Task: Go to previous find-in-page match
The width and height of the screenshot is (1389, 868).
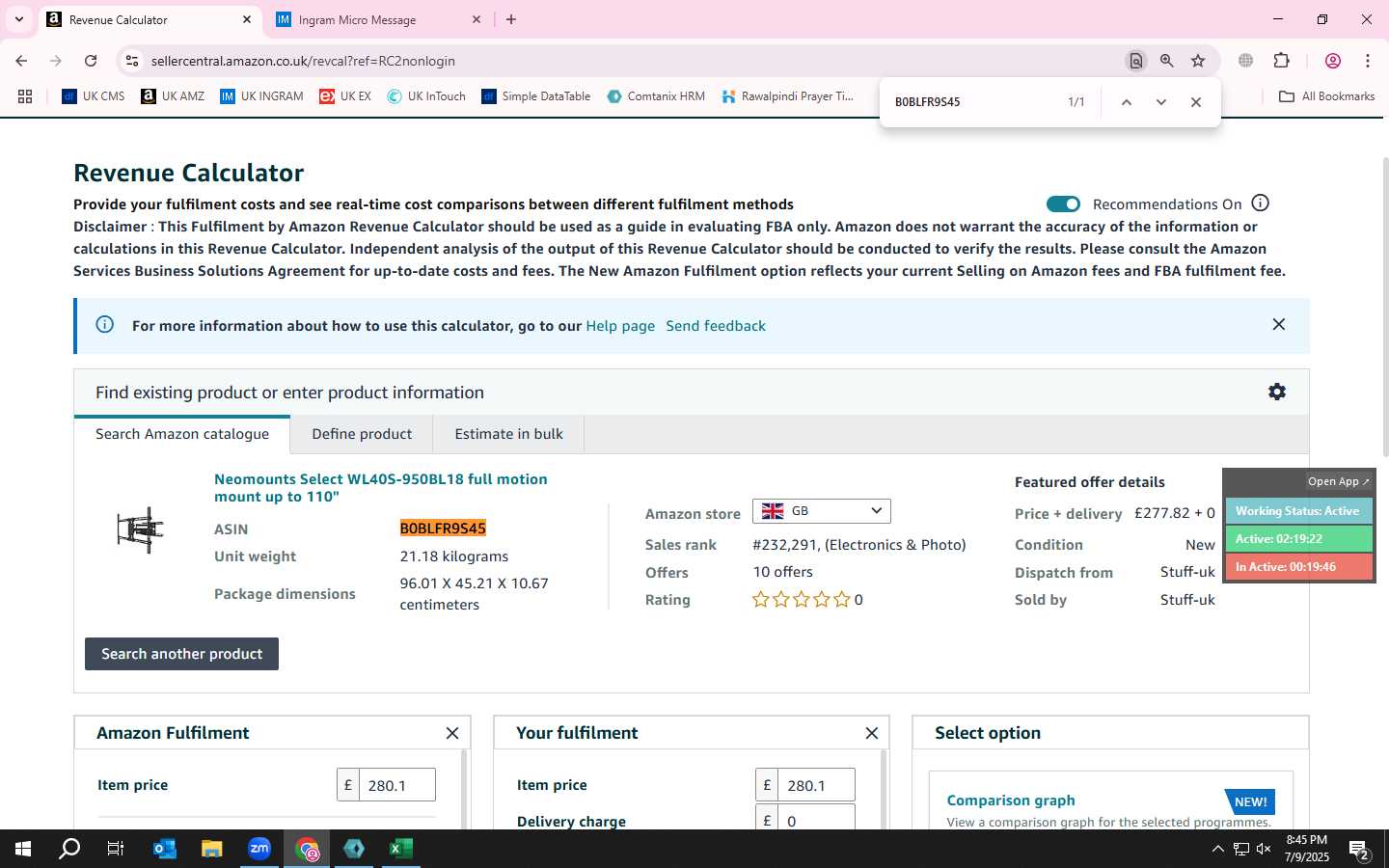Action: point(1126,102)
